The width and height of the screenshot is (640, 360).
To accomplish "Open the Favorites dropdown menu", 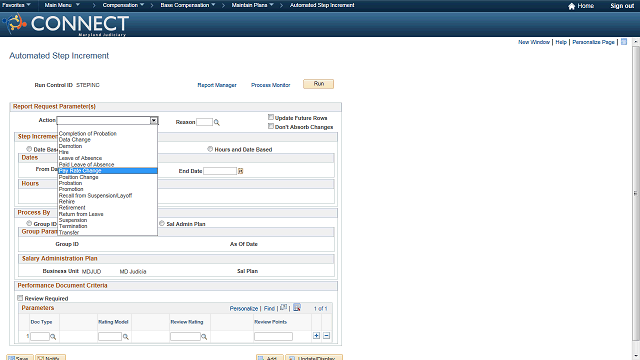I will [16, 5].
